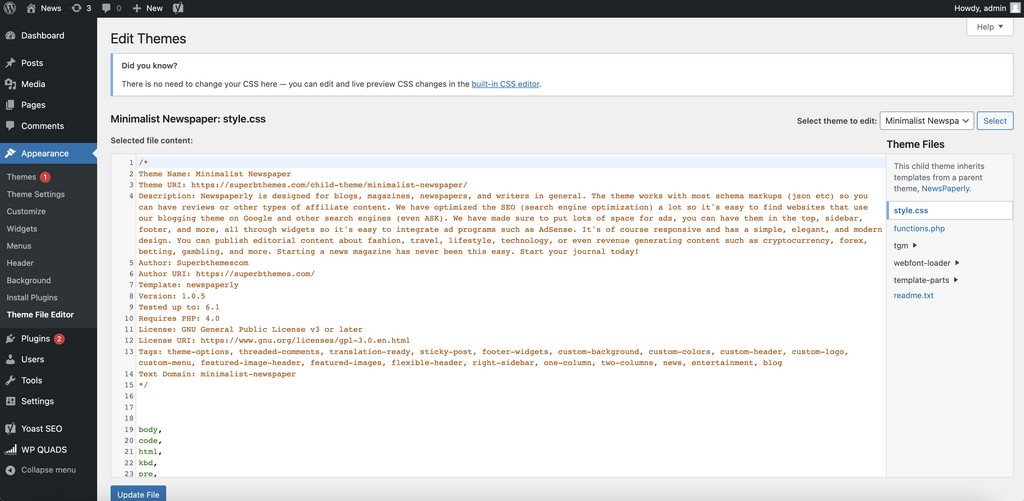
Task: Open readme.txt in Theme Files
Action: tap(914, 295)
